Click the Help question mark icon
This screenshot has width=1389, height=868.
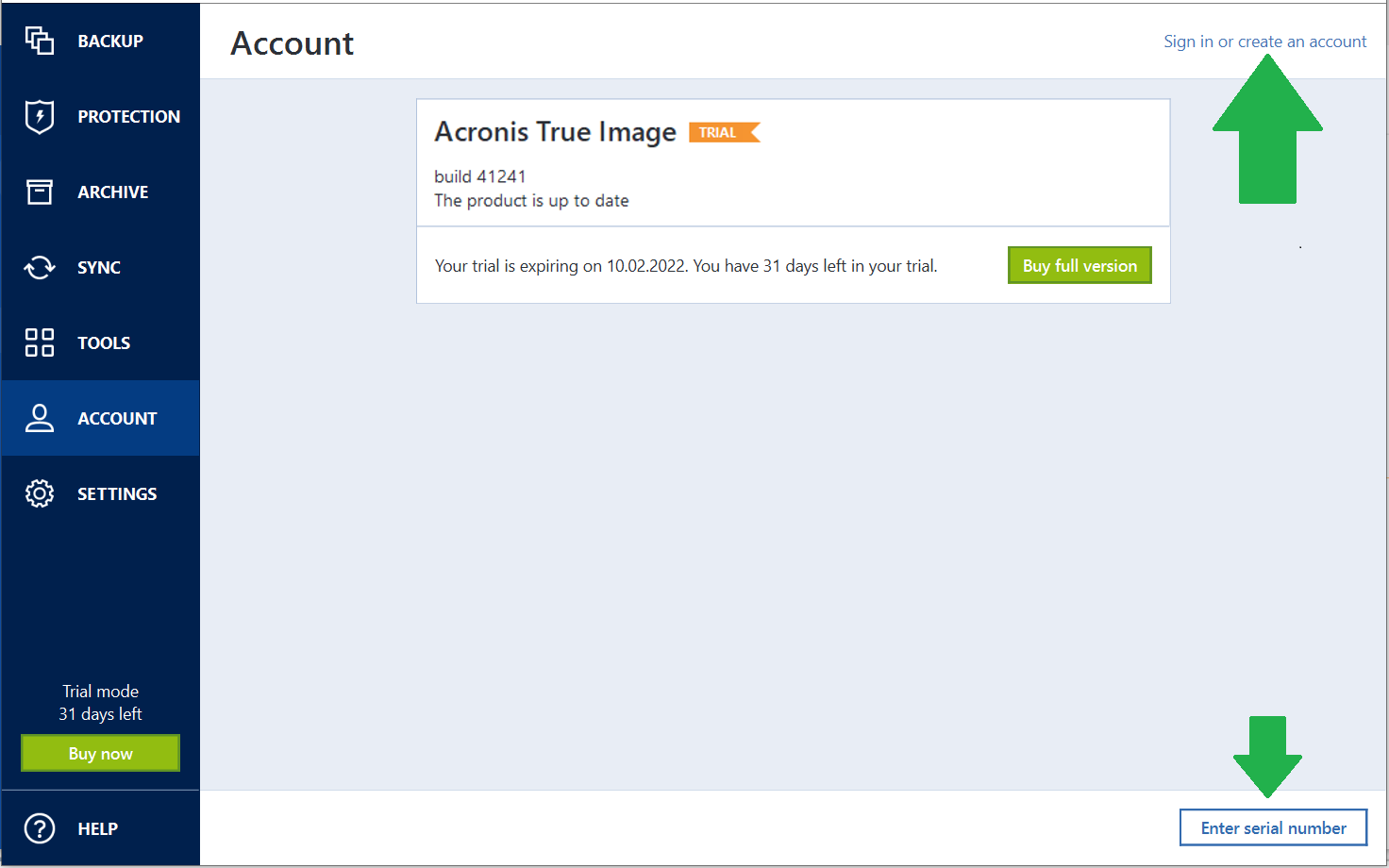tap(39, 827)
